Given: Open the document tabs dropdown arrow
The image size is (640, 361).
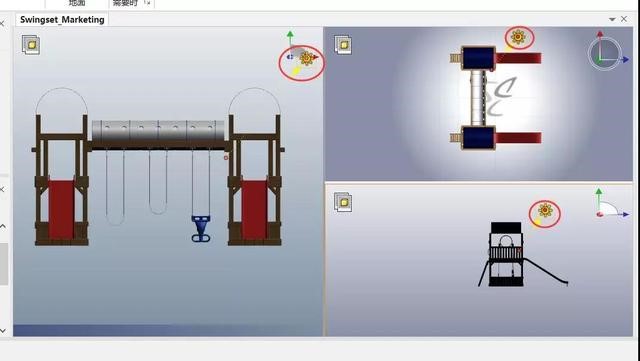Looking at the screenshot, I should 612,19.
